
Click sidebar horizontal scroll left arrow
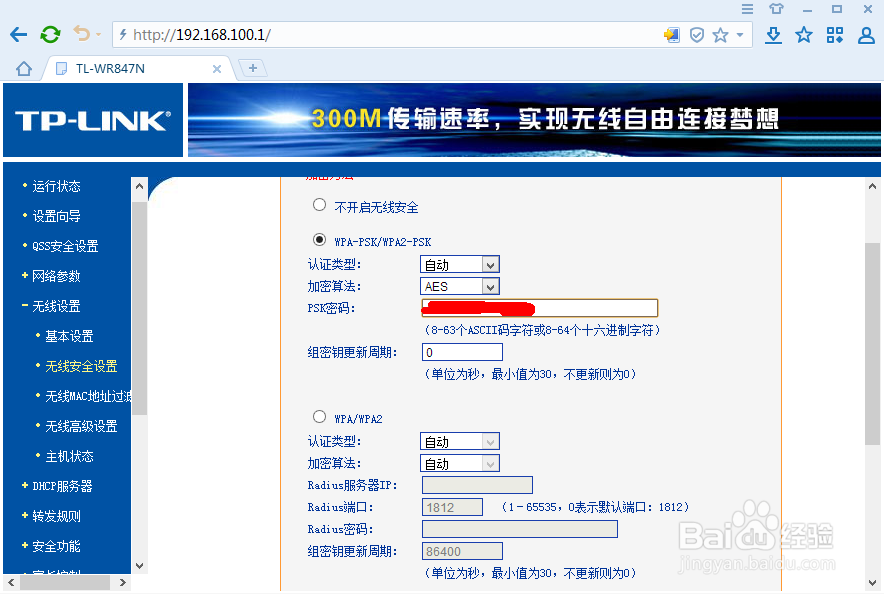(11, 583)
